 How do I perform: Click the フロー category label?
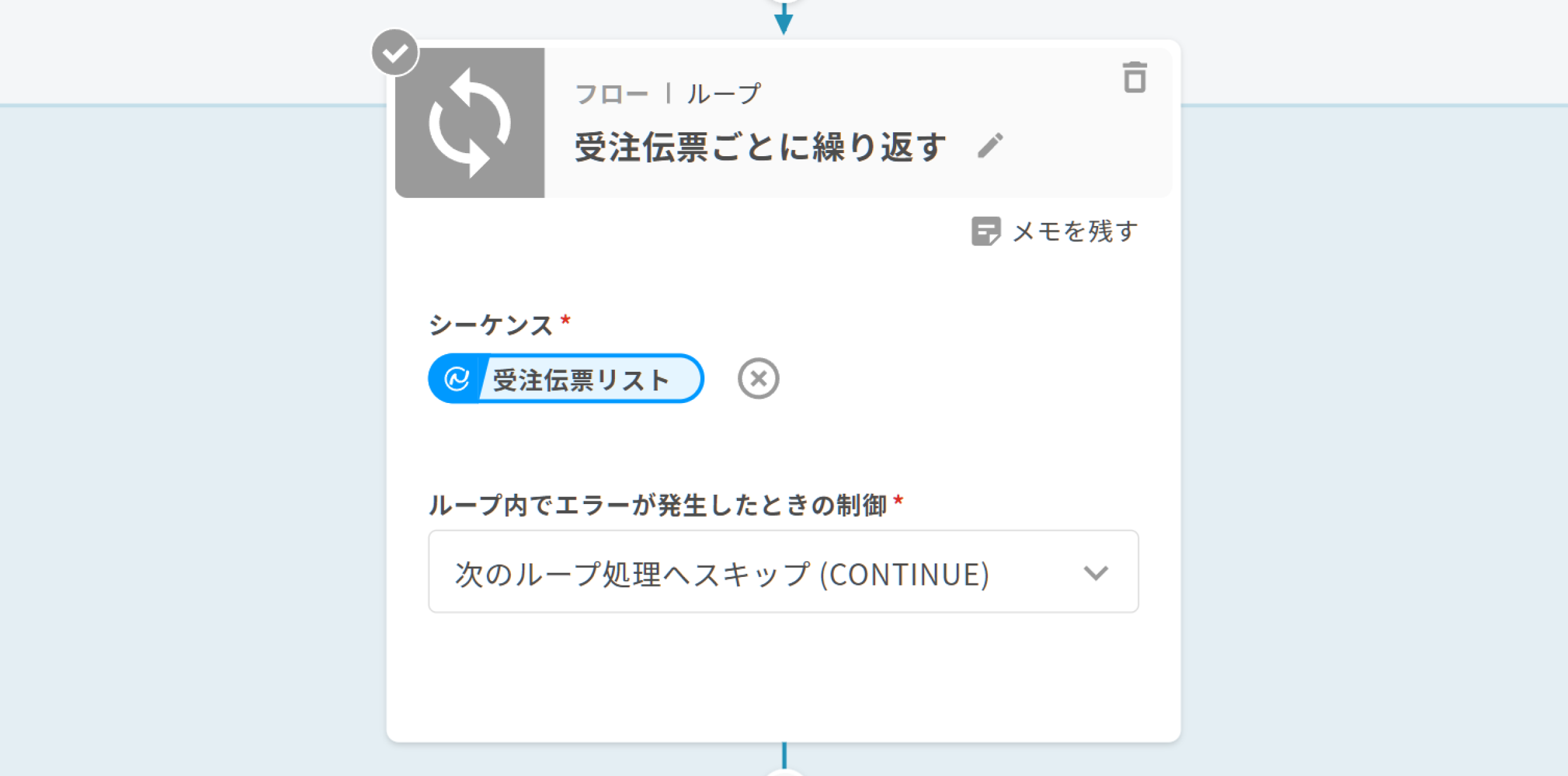(x=611, y=94)
